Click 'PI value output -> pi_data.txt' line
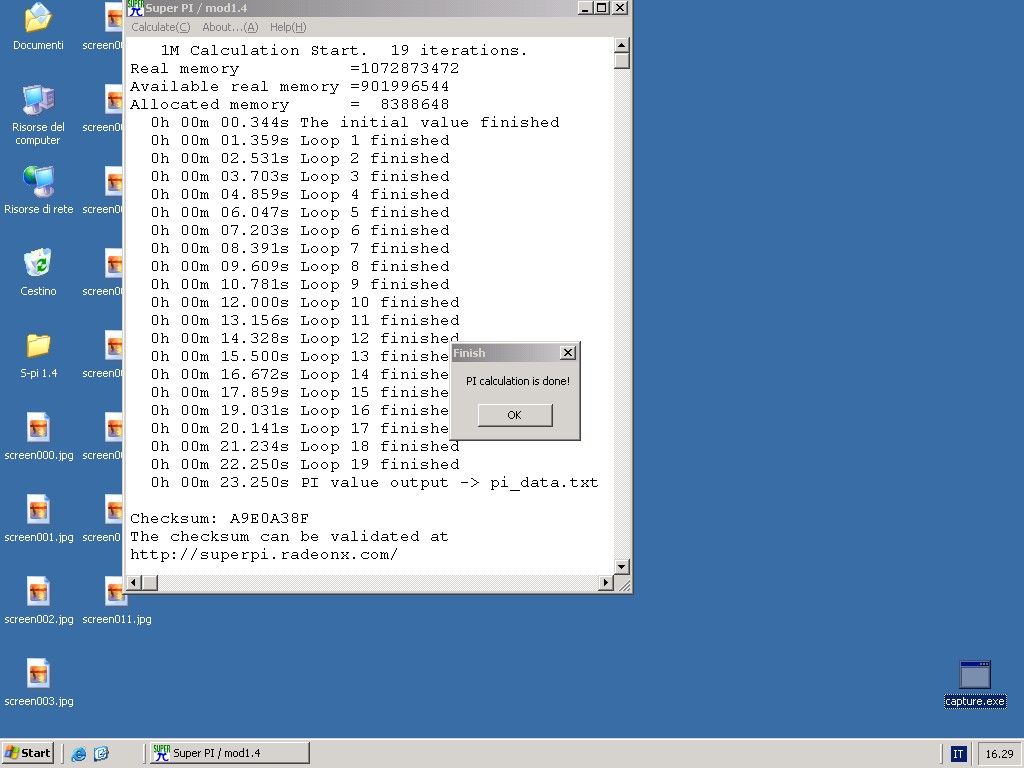Viewport: 1024px width, 768px height. pos(374,483)
